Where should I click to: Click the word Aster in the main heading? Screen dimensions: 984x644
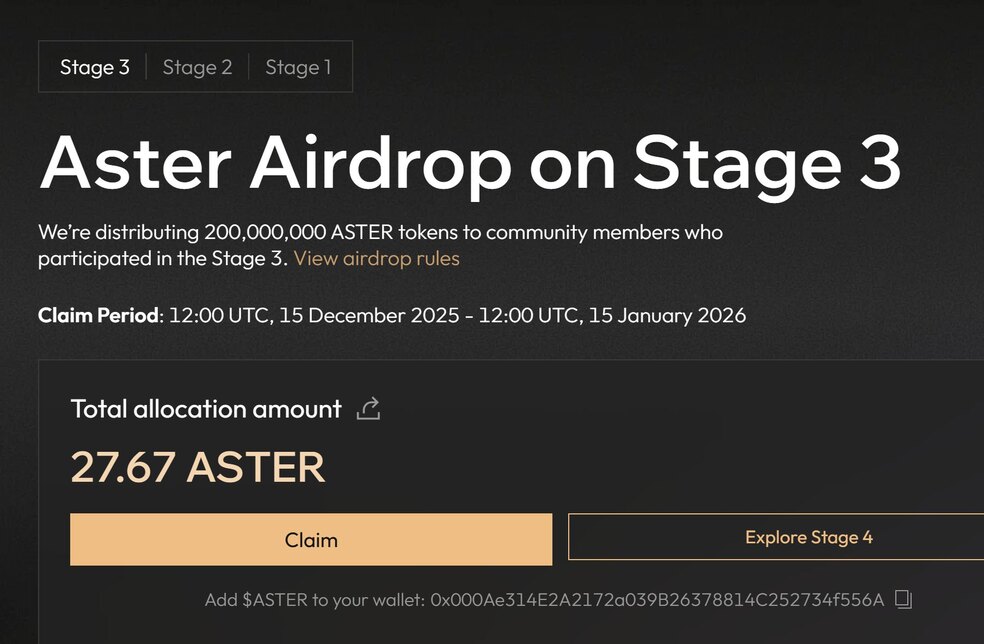[136, 160]
